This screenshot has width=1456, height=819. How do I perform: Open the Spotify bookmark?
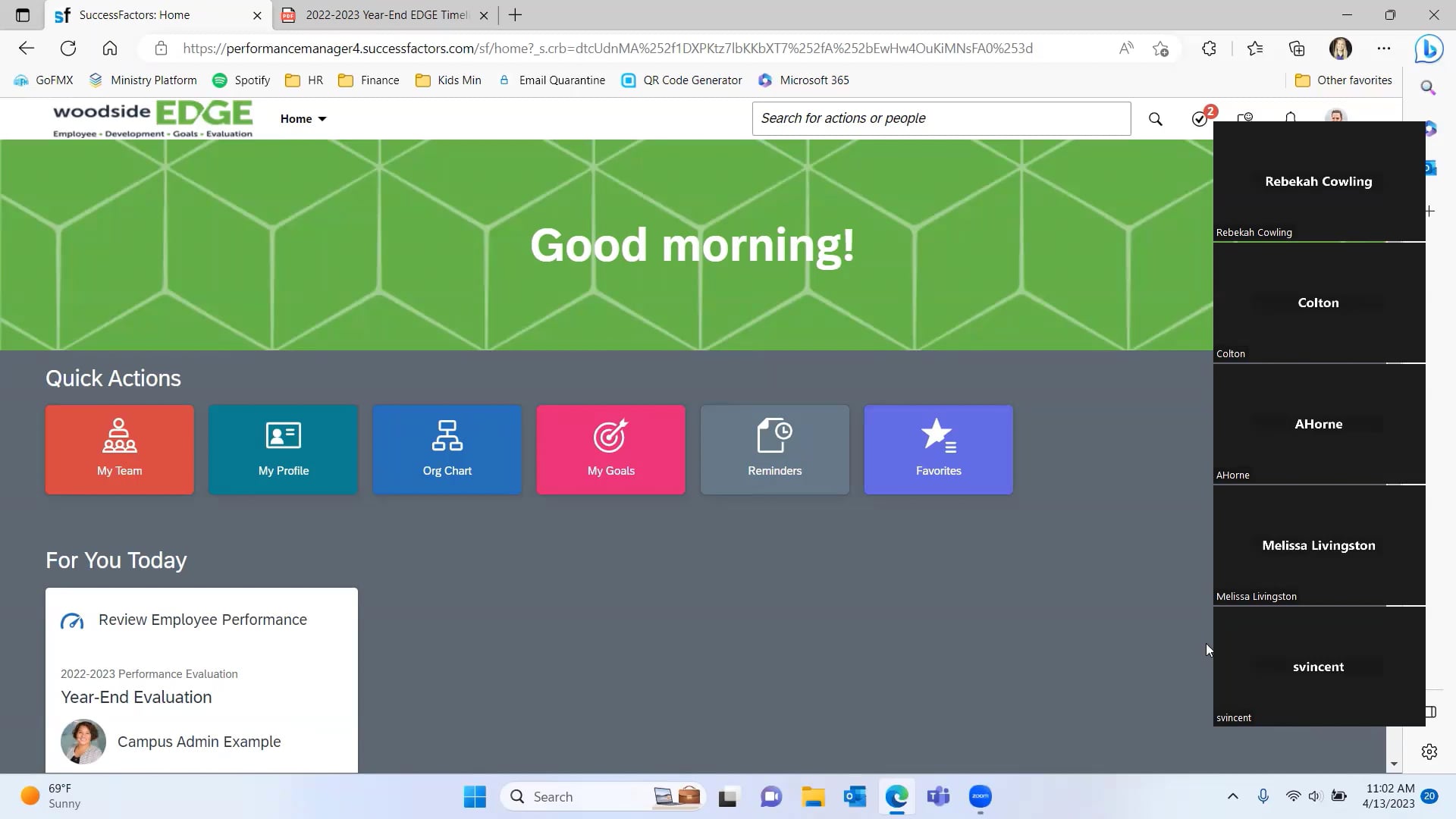tap(241, 80)
